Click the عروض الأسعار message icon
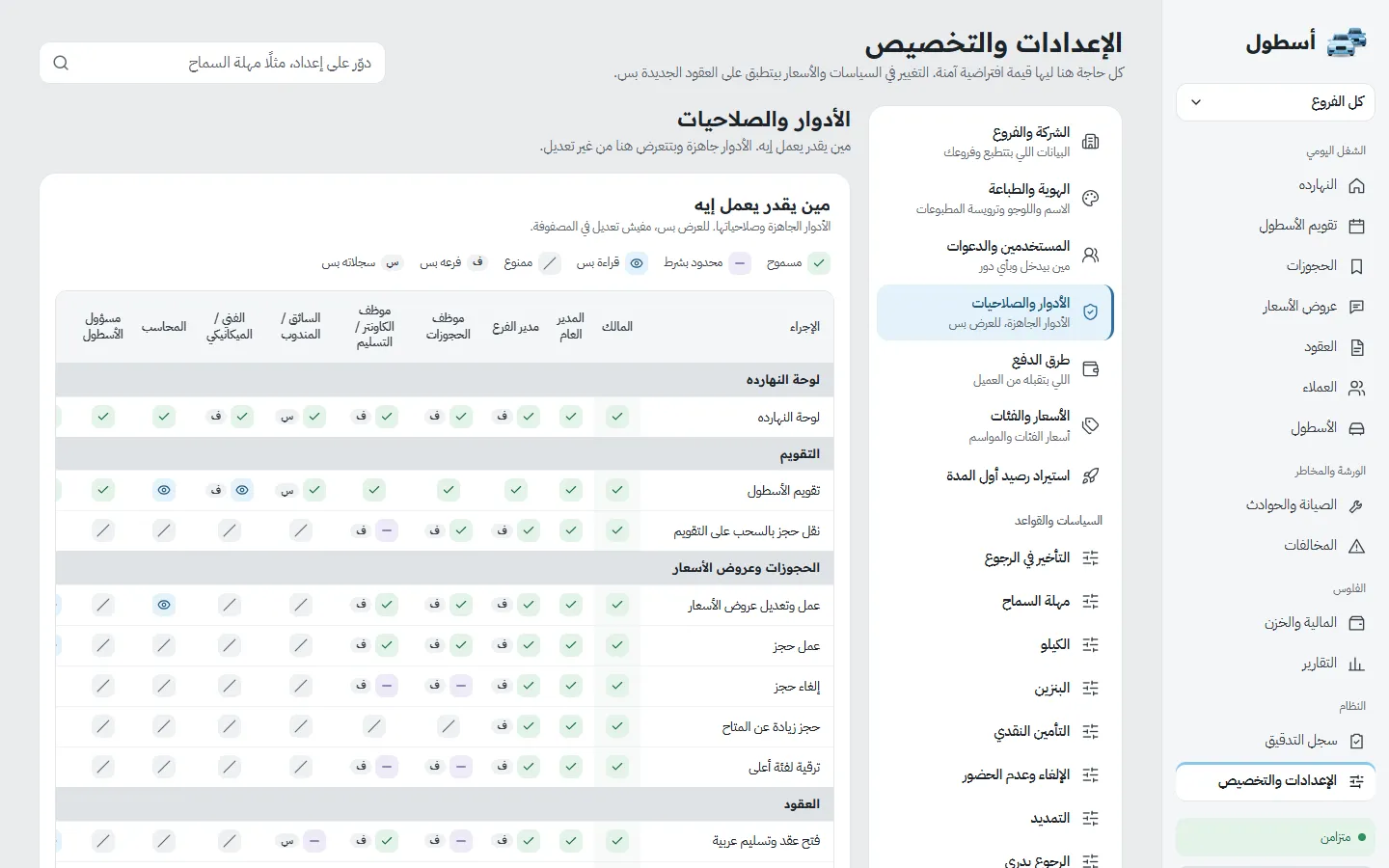Viewport: 1389px width, 868px height. 1356,307
